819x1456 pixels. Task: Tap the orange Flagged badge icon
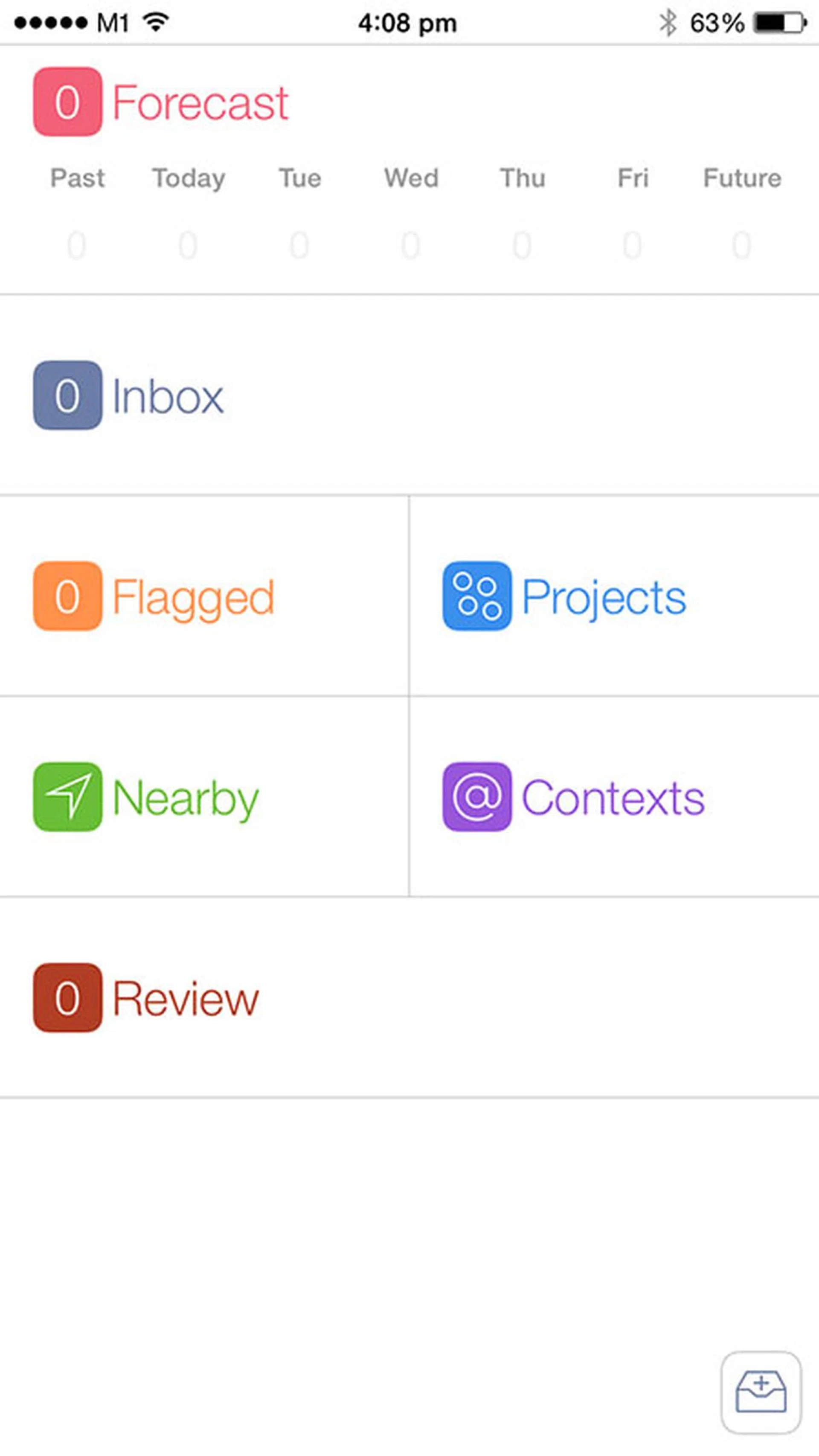coord(68,596)
